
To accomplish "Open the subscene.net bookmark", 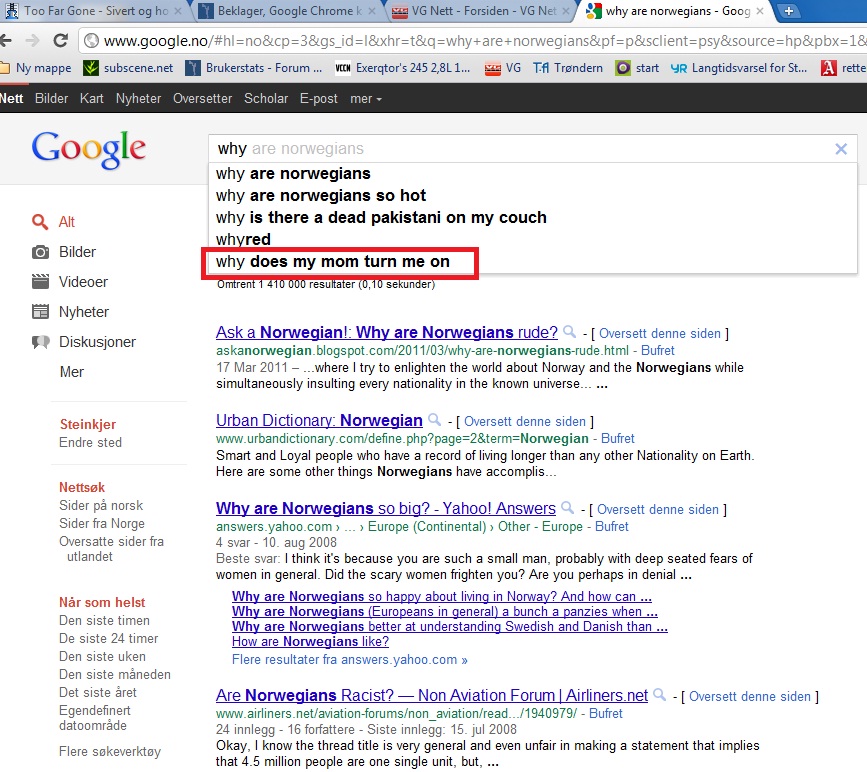I will click(x=128, y=68).
